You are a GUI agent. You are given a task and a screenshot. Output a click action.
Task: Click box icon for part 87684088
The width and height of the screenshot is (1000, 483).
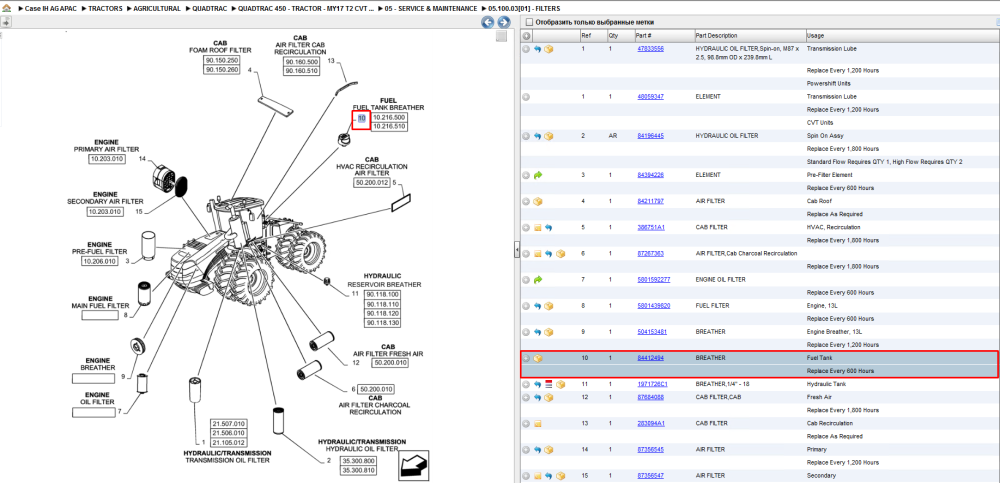click(x=548, y=397)
